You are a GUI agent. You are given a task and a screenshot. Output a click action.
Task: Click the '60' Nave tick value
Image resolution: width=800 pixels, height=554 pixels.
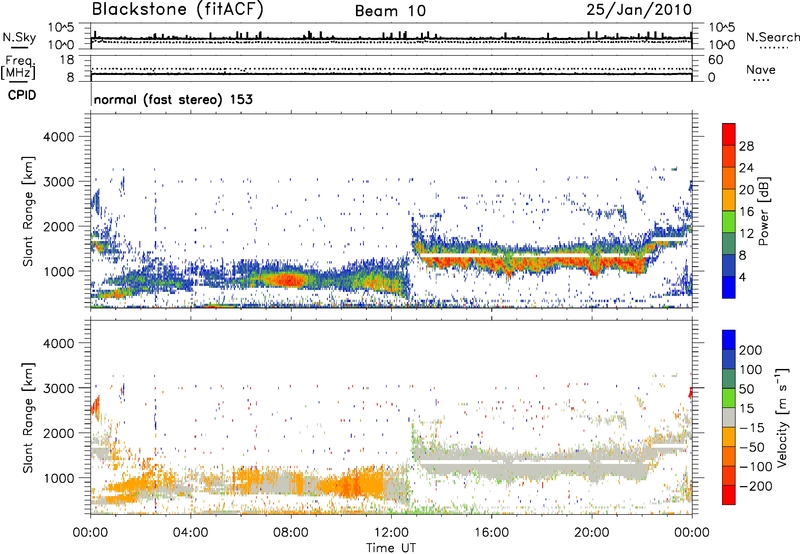tap(715, 60)
